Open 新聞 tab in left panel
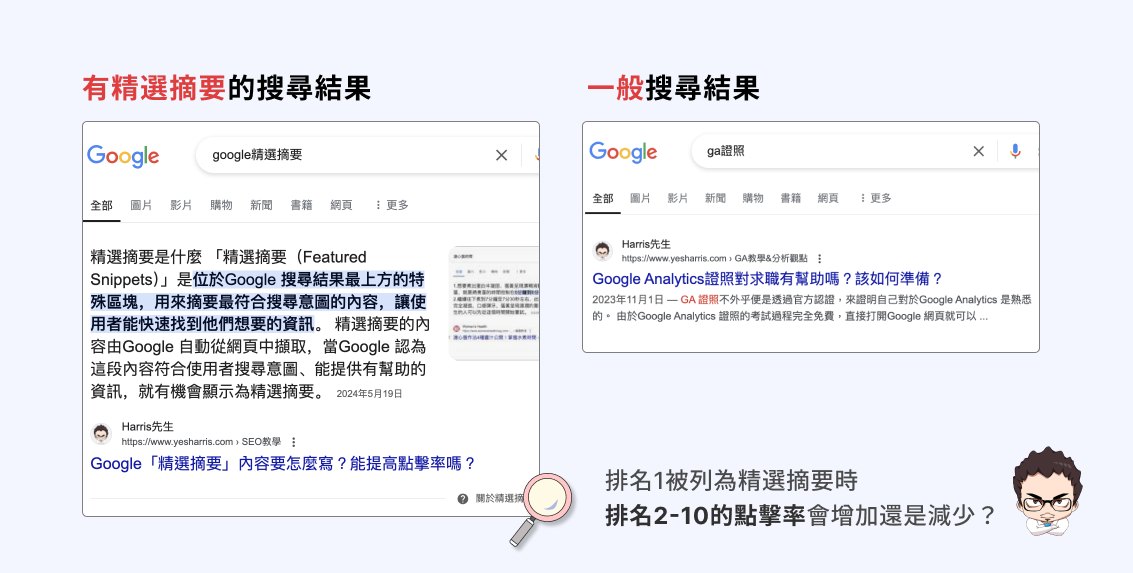 [261, 205]
